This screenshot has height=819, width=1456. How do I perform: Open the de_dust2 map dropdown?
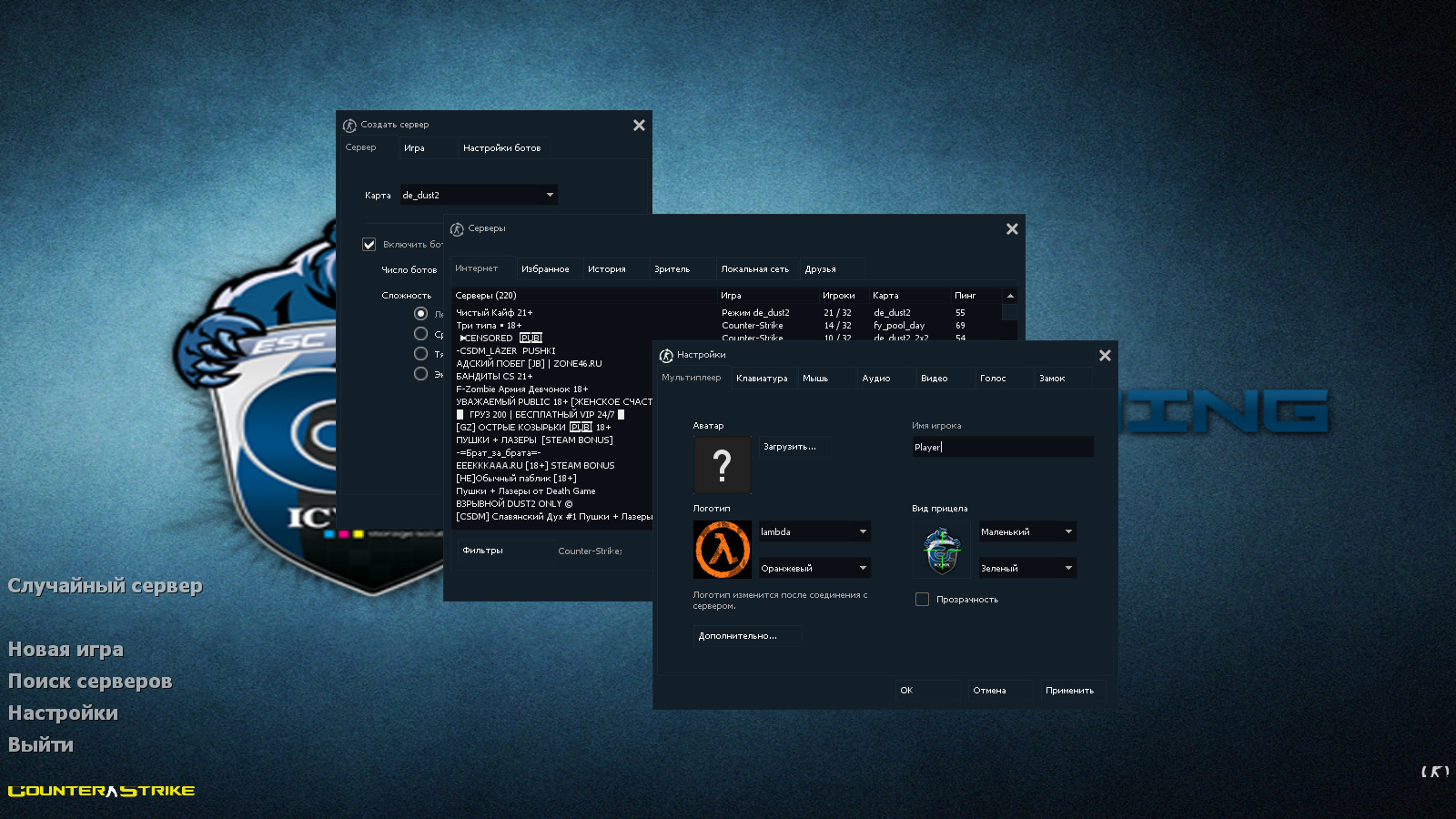click(479, 195)
